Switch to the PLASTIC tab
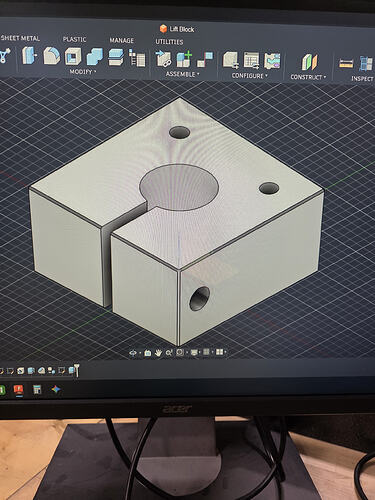The height and width of the screenshot is (500, 375). 74,39
